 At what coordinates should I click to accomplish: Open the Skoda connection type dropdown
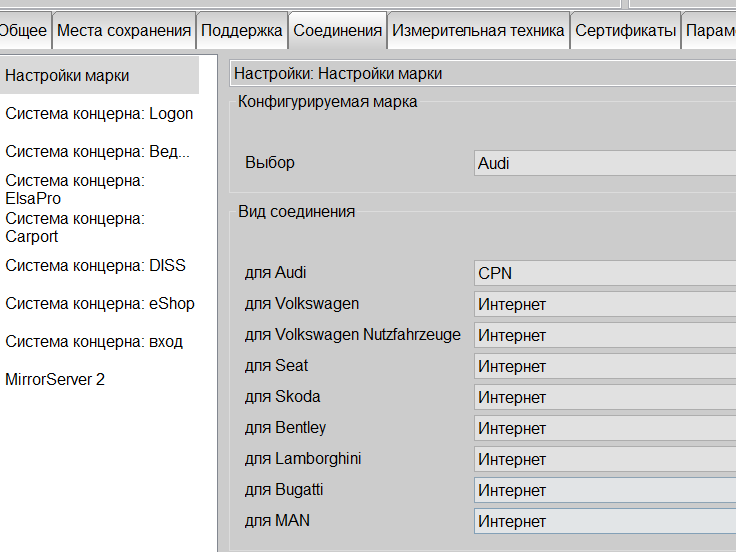[x=604, y=397]
